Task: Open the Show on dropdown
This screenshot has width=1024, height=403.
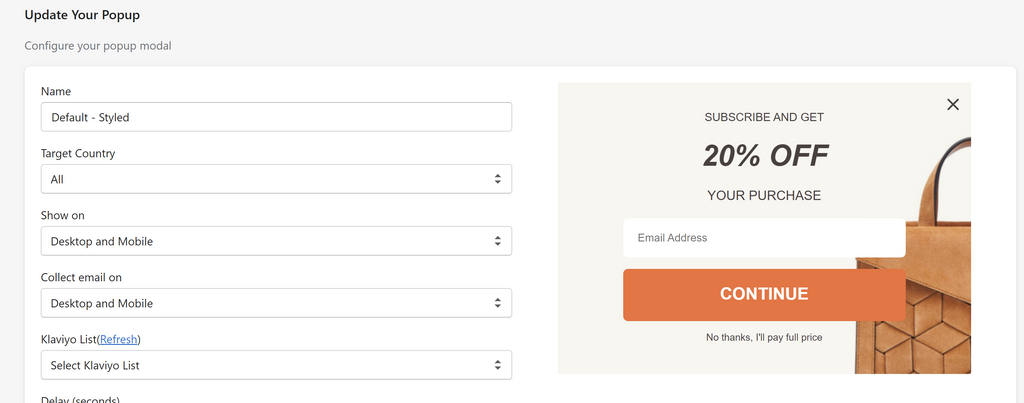Action: coord(276,241)
